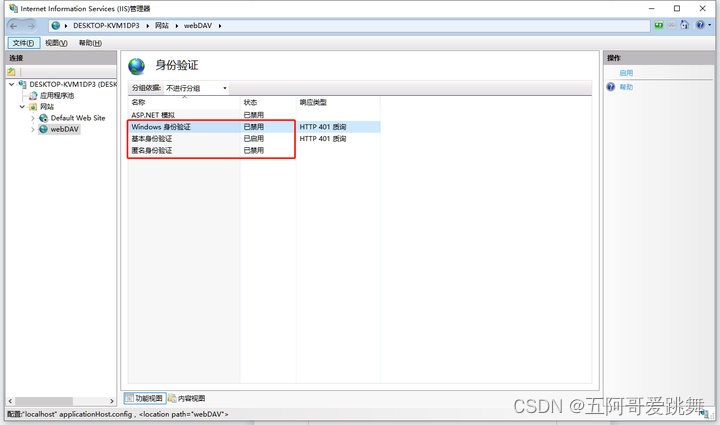The image size is (720, 425).
Task: Click the 帮助 question mark icon in 操作 pane
Action: (610, 87)
